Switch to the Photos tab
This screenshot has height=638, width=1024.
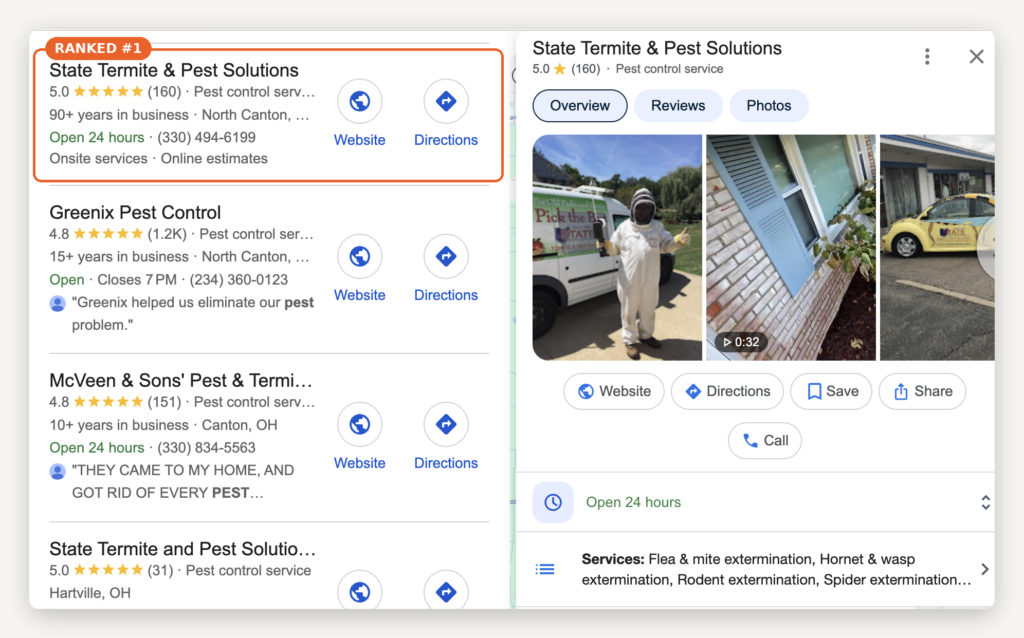tap(769, 106)
